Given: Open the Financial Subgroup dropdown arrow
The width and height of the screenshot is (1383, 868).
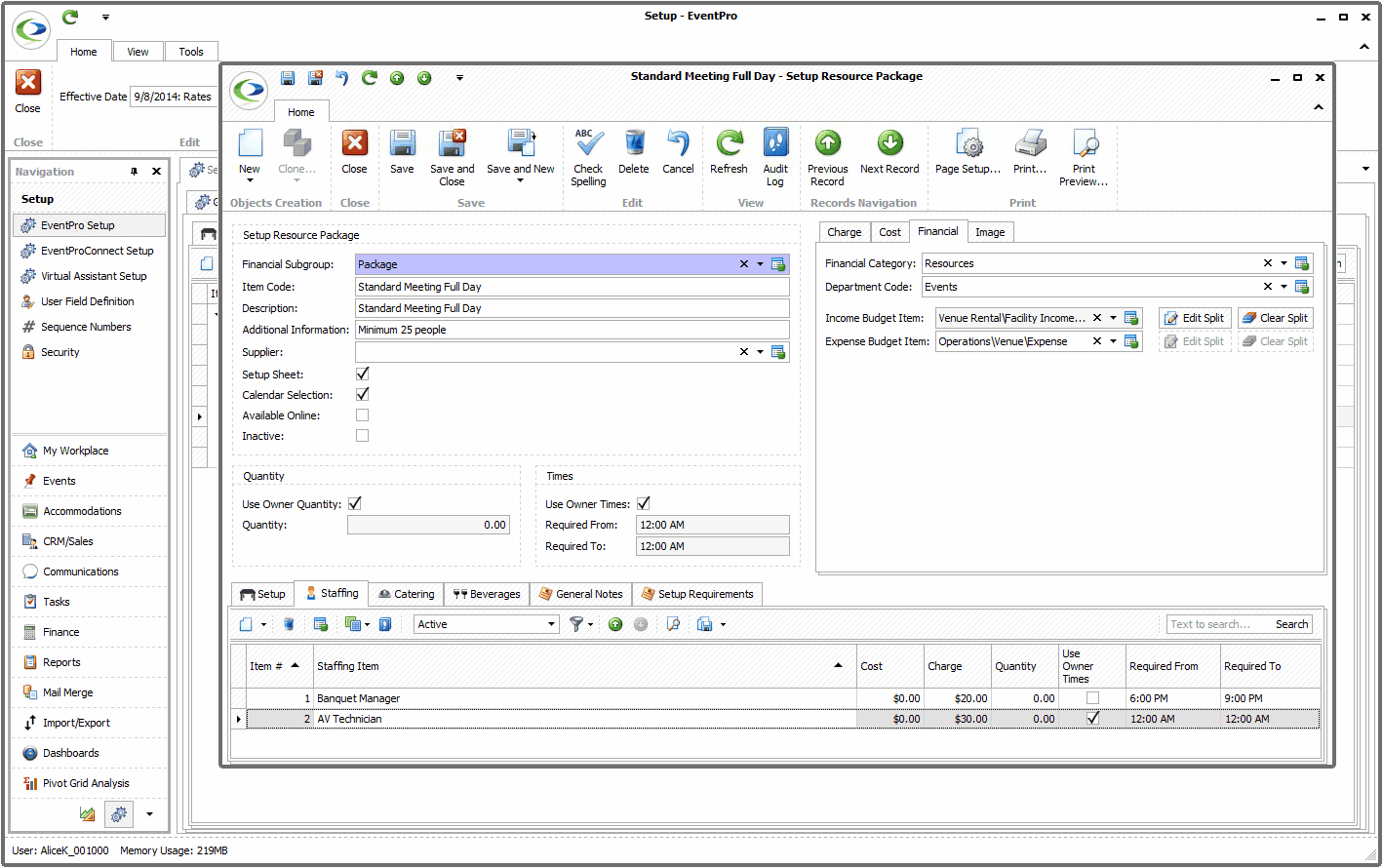Looking at the screenshot, I should coord(760,264).
